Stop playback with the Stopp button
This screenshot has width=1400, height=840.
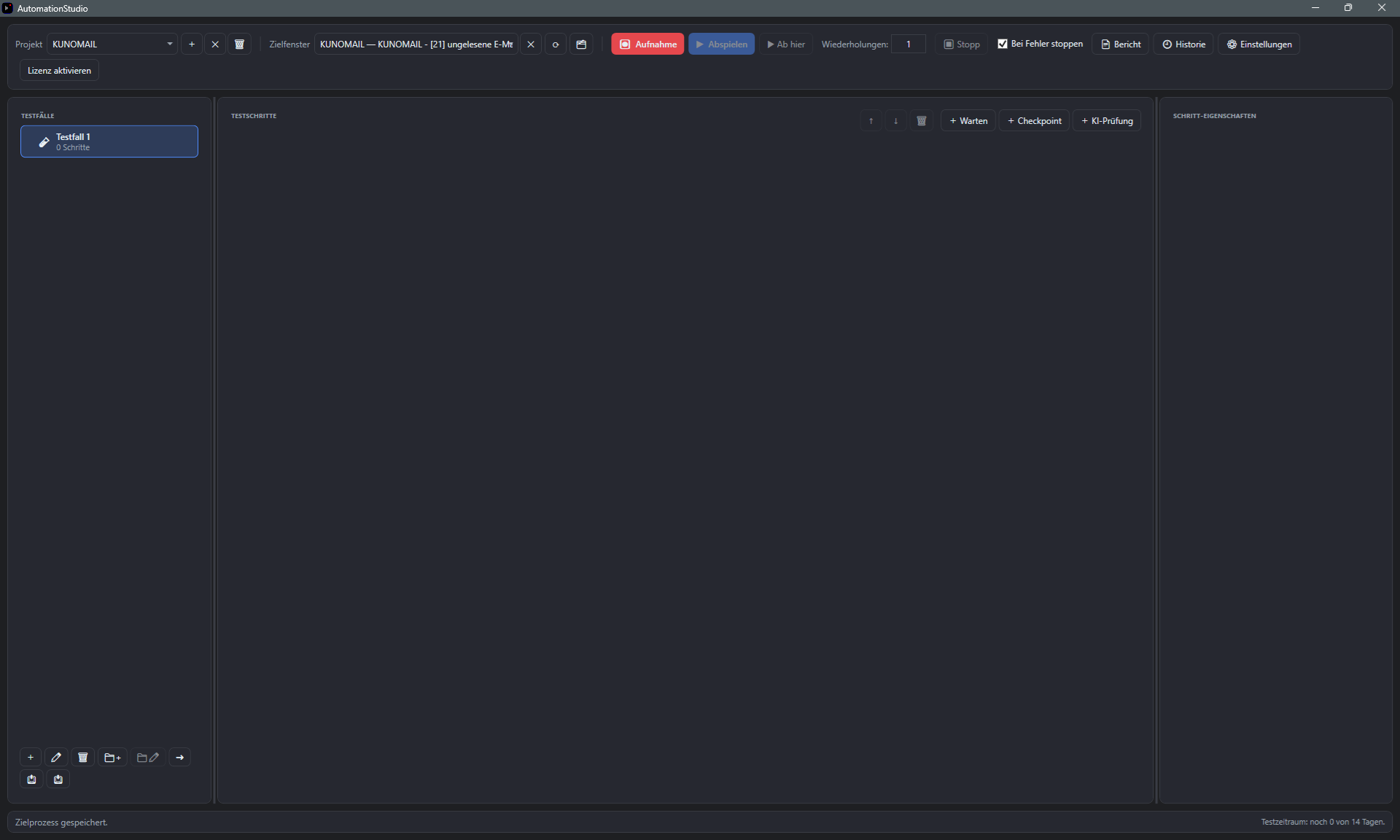pyautogui.click(x=962, y=44)
